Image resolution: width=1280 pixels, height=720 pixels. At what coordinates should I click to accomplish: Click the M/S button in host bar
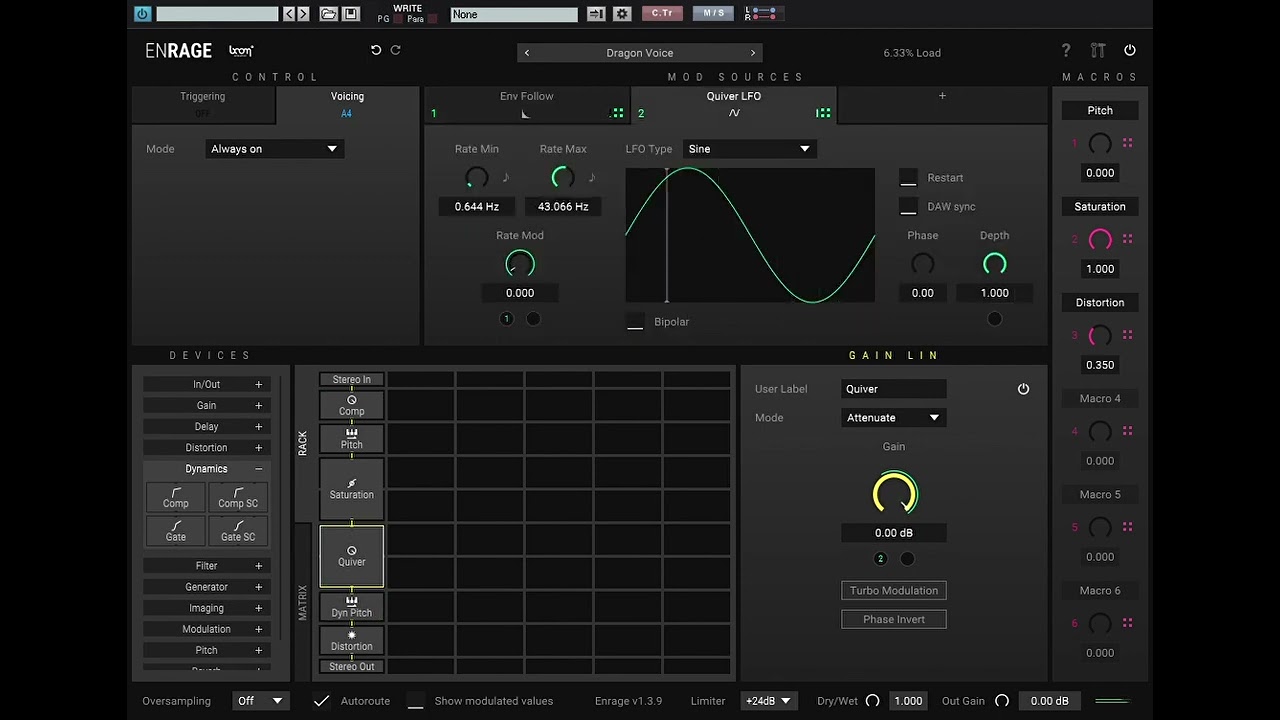[713, 13]
